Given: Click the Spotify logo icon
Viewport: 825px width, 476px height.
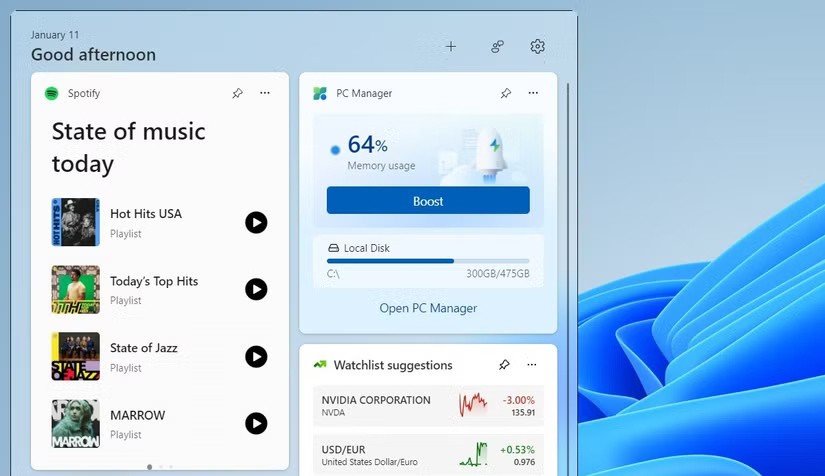Looking at the screenshot, I should pyautogui.click(x=52, y=93).
